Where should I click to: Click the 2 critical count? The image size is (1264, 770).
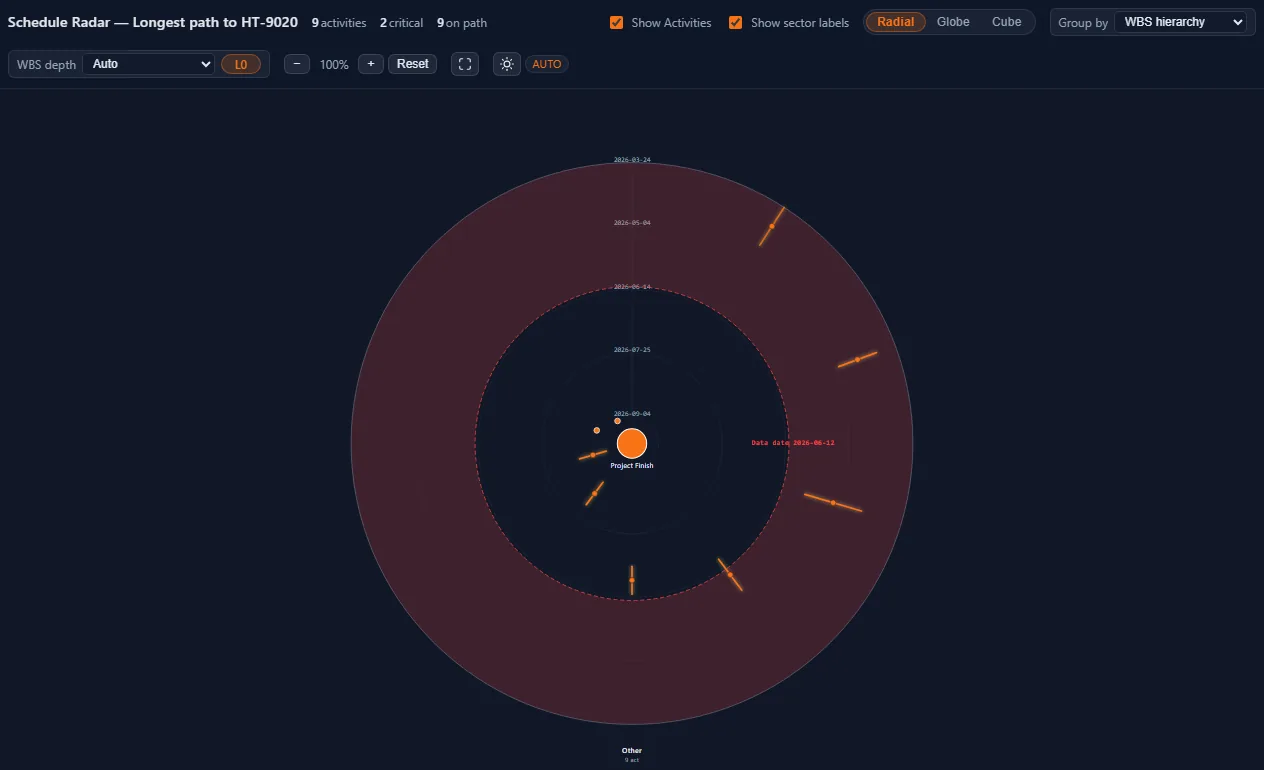[401, 22]
